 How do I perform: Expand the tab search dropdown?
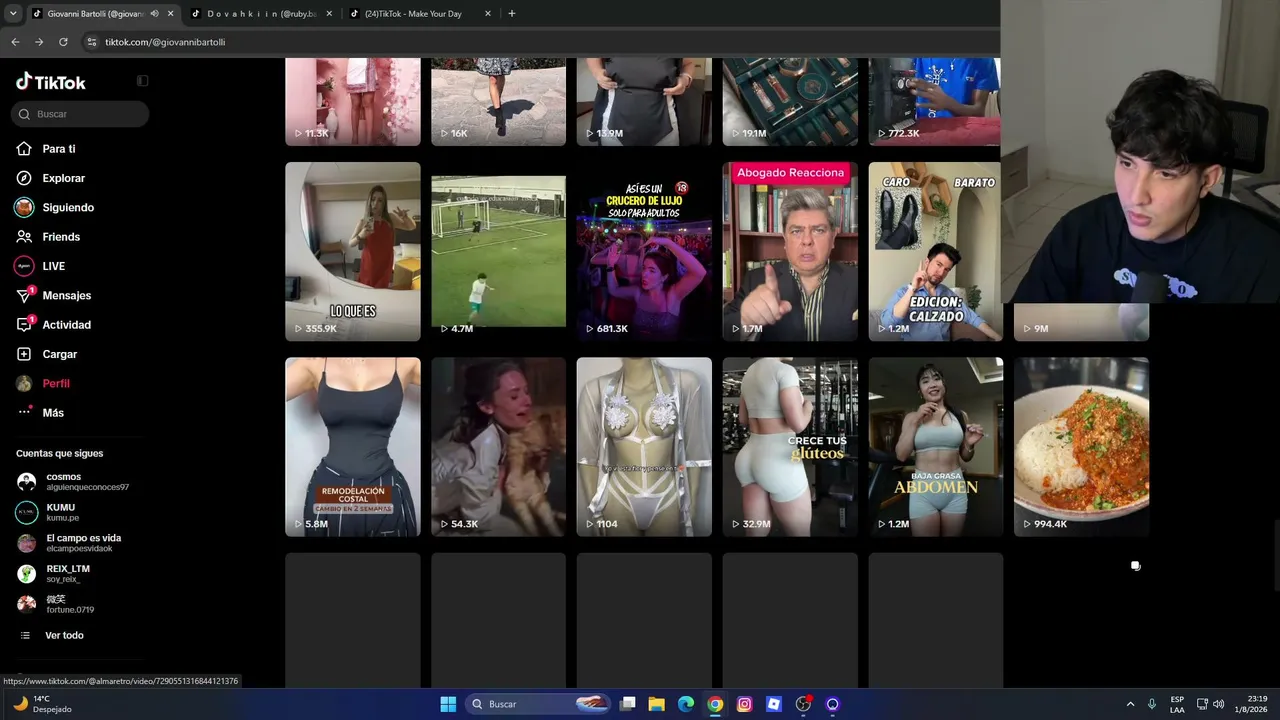(13, 14)
